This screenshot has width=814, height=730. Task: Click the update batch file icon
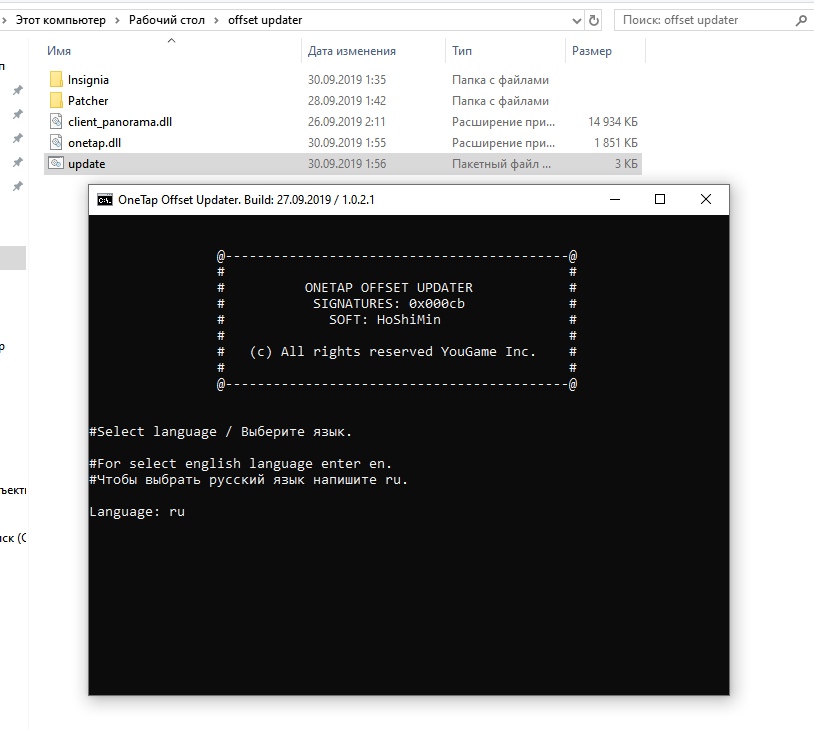pos(56,164)
